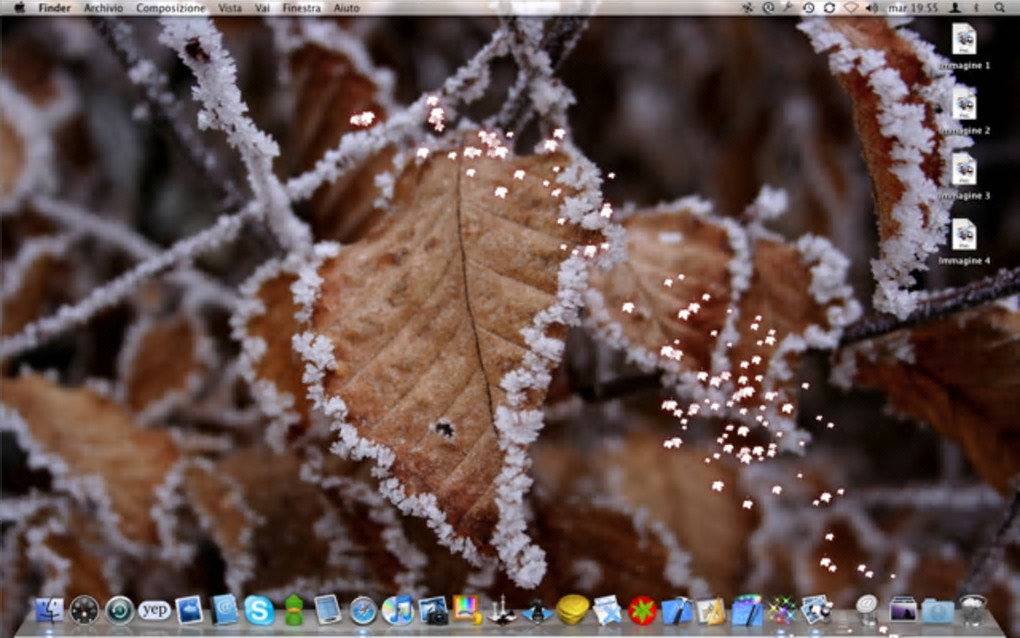Open the user account menu bar icon
This screenshot has height=638, width=1020.
[x=955, y=8]
